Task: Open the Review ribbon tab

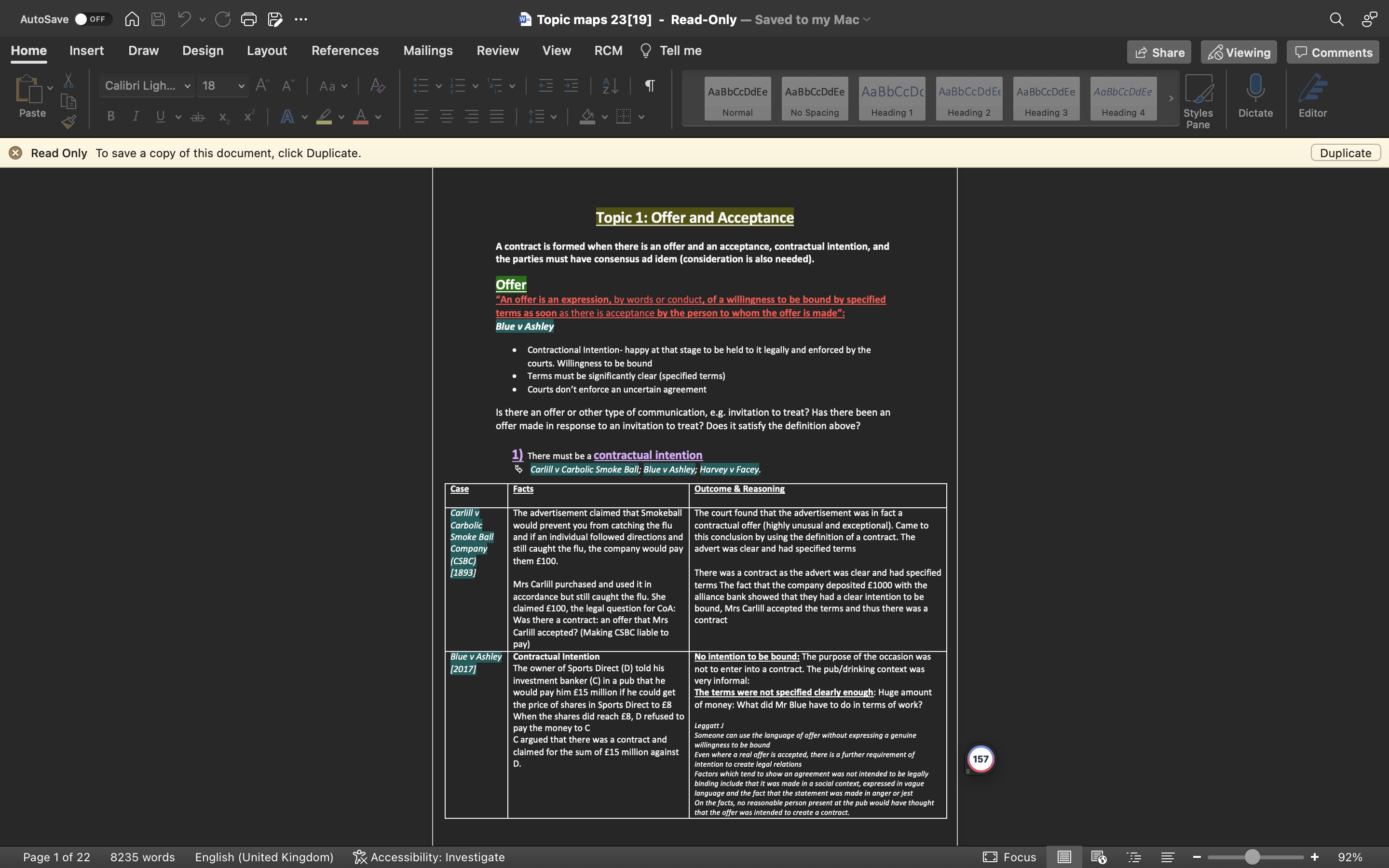Action: pyautogui.click(x=497, y=51)
